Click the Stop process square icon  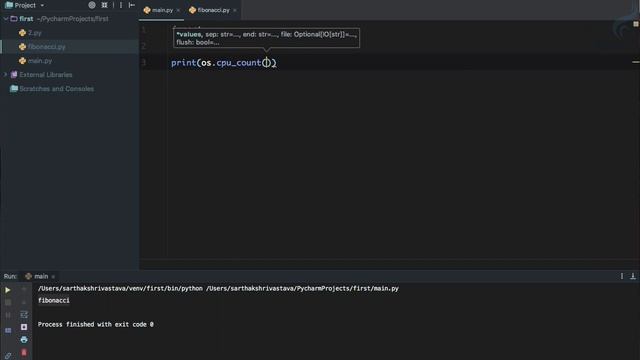8,302
